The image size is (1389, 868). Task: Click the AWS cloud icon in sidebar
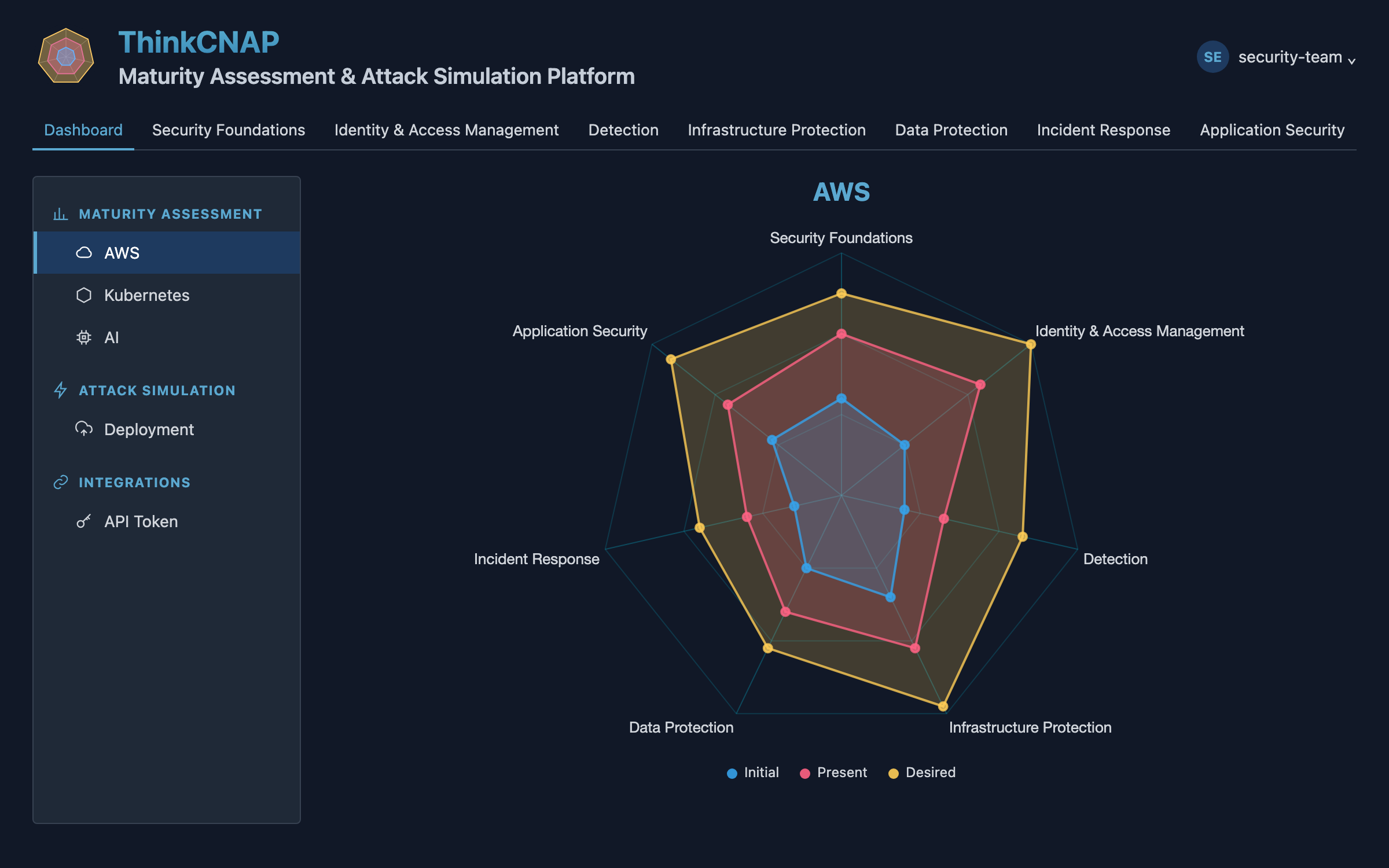point(84,252)
